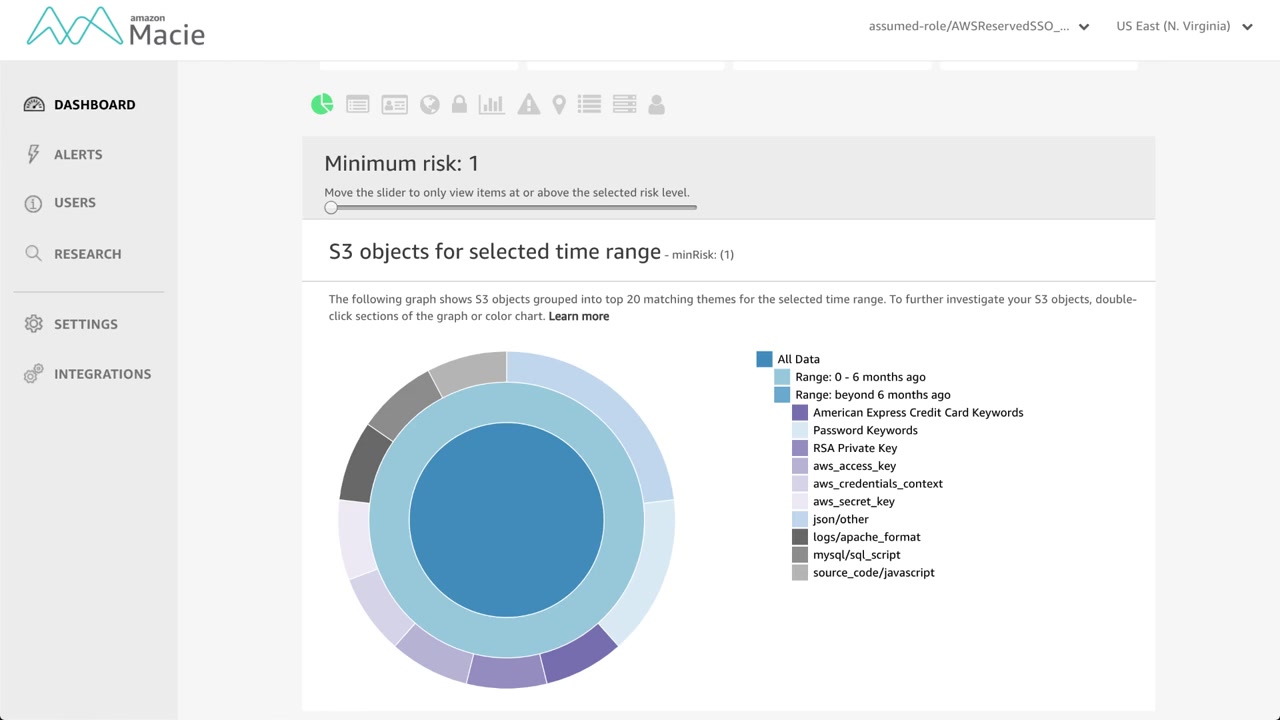This screenshot has height=720, width=1280.
Task: Click the Learn more link
Action: point(578,316)
